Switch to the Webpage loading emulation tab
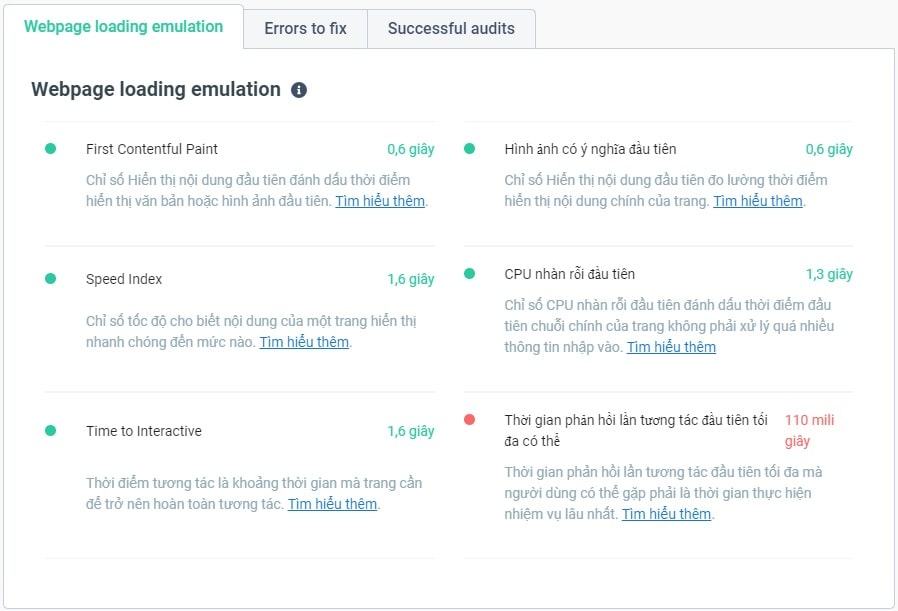The height and width of the screenshot is (611, 898). click(123, 27)
